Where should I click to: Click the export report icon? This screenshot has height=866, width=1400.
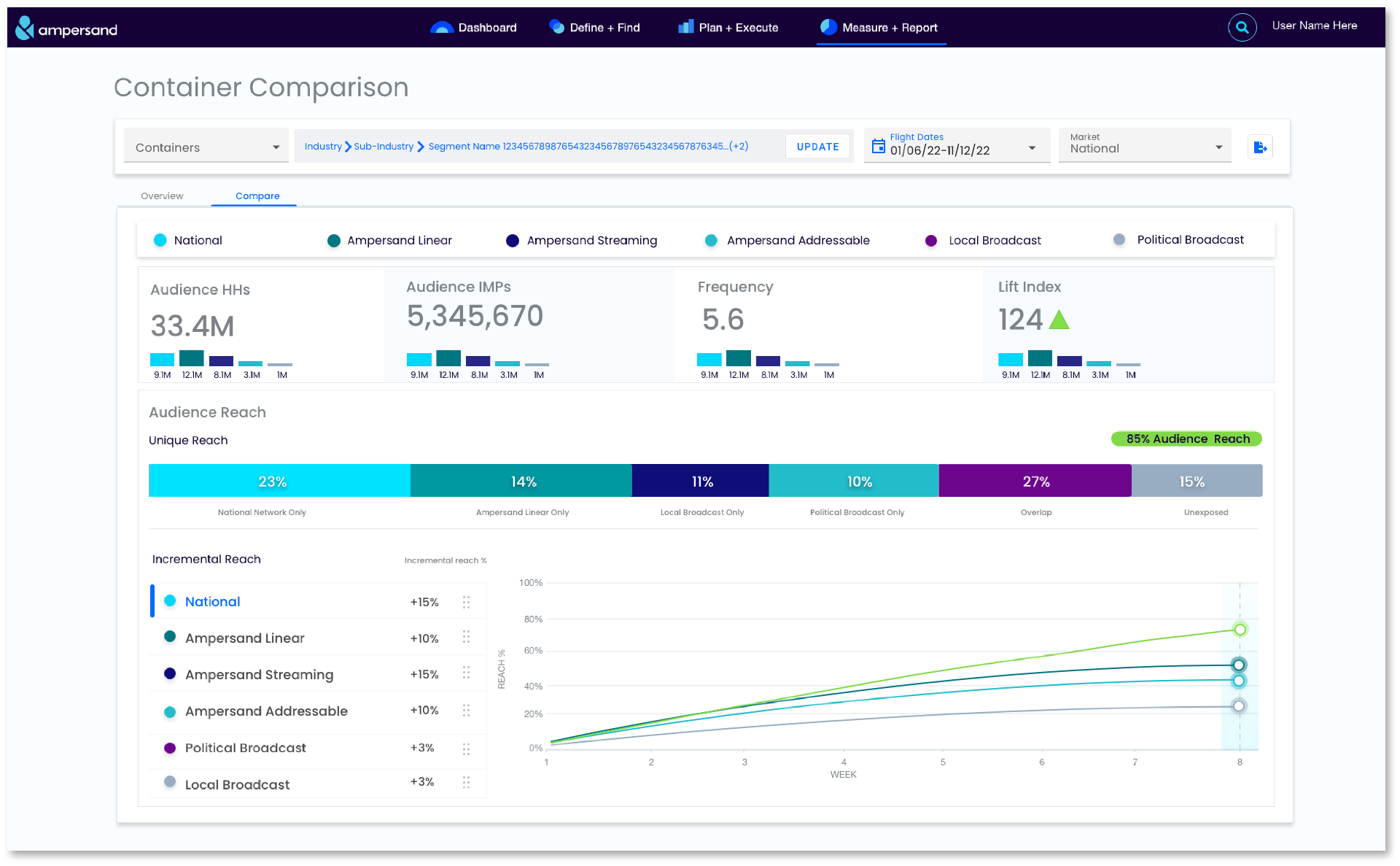(x=1260, y=147)
